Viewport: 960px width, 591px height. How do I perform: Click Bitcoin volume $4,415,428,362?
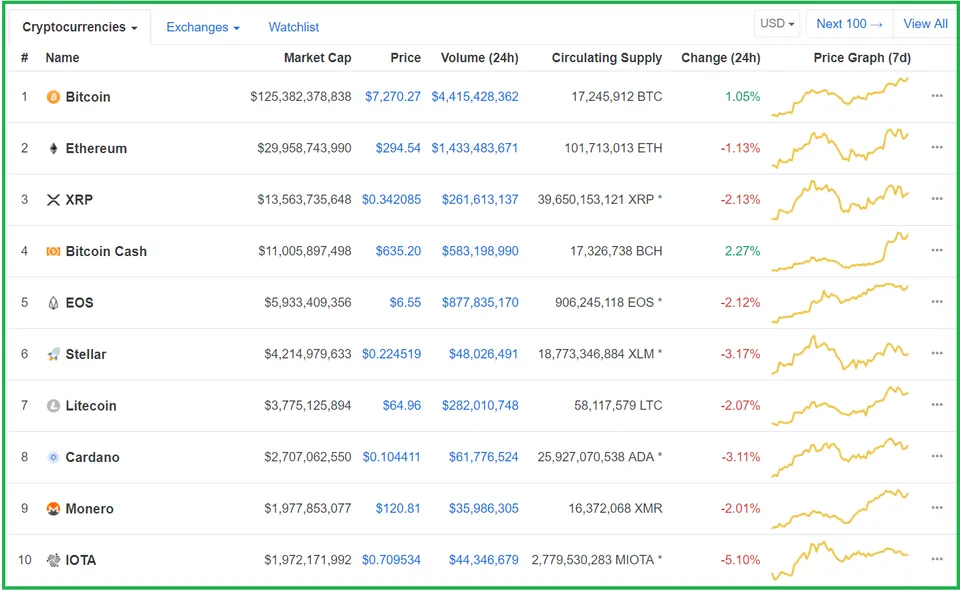[474, 96]
